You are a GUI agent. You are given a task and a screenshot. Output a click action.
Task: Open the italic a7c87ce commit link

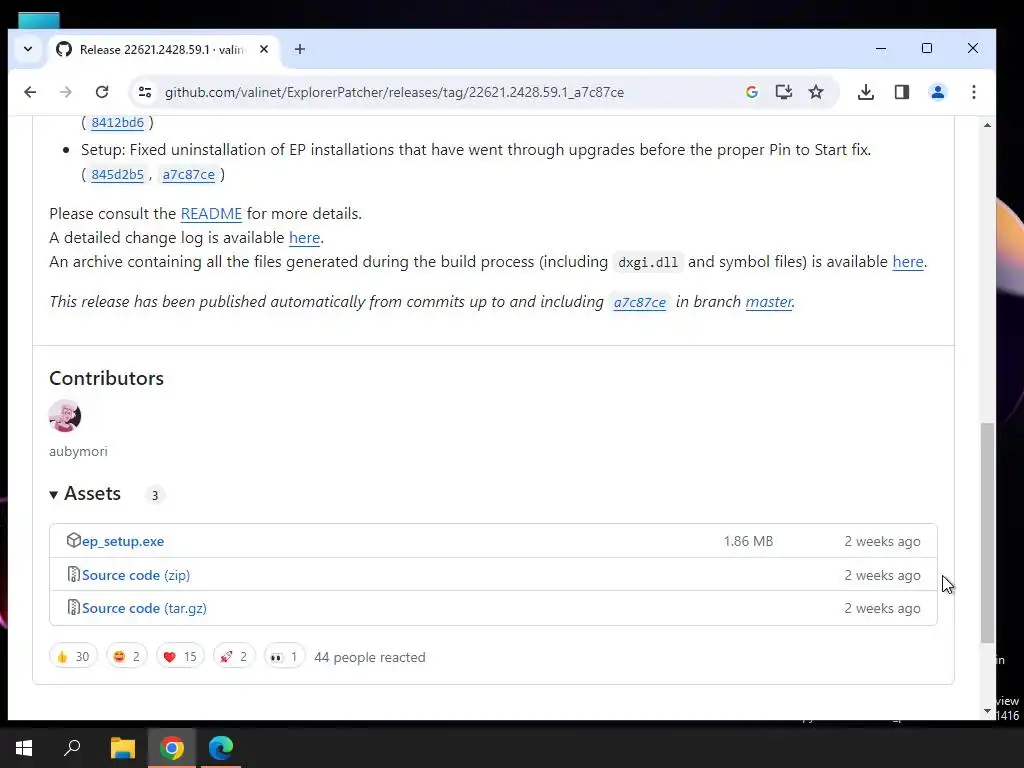[640, 302]
